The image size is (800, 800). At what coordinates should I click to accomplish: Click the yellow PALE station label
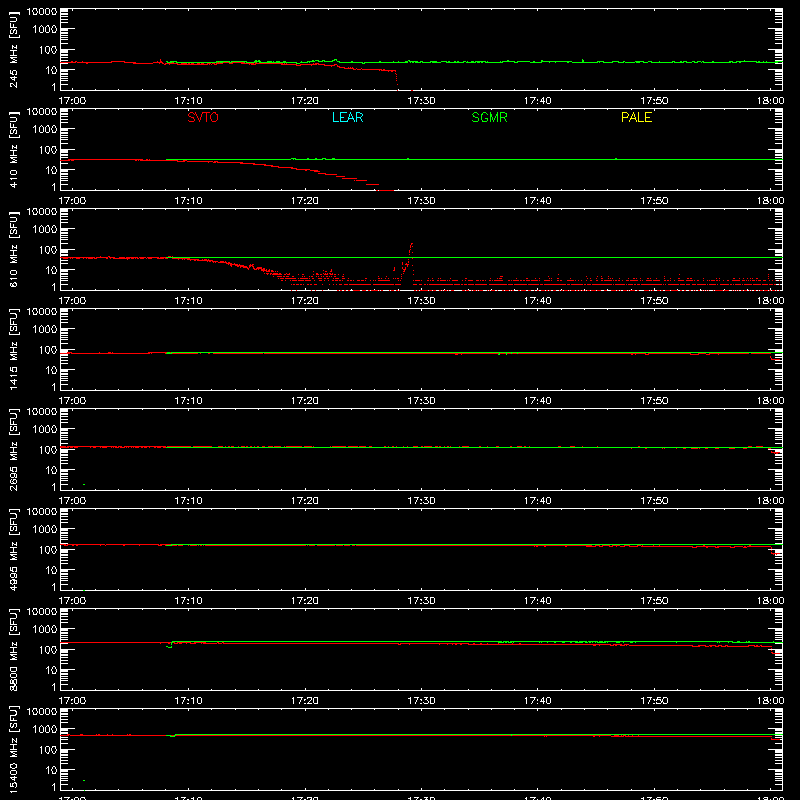pos(636,117)
